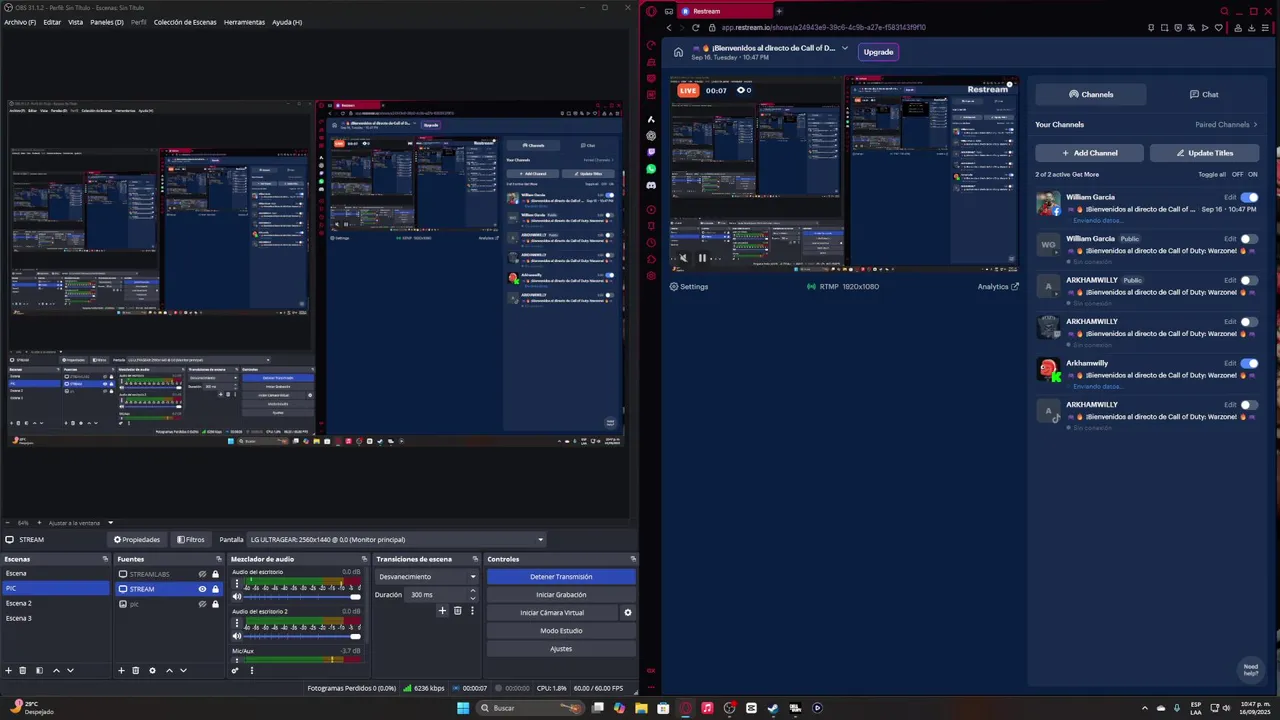The height and width of the screenshot is (720, 1280).
Task: Show hidden system tray icons chevron
Action: [x=1145, y=708]
